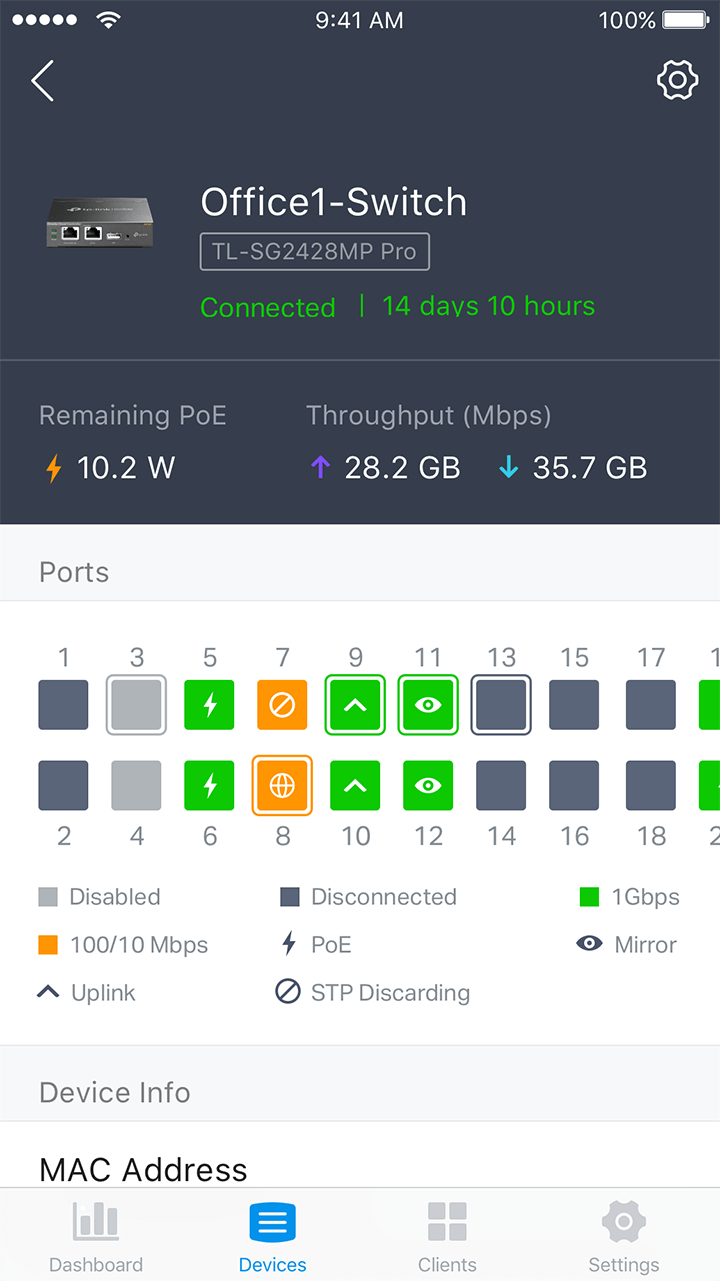Select PoE port 5
This screenshot has height=1281, width=720.
click(x=209, y=705)
